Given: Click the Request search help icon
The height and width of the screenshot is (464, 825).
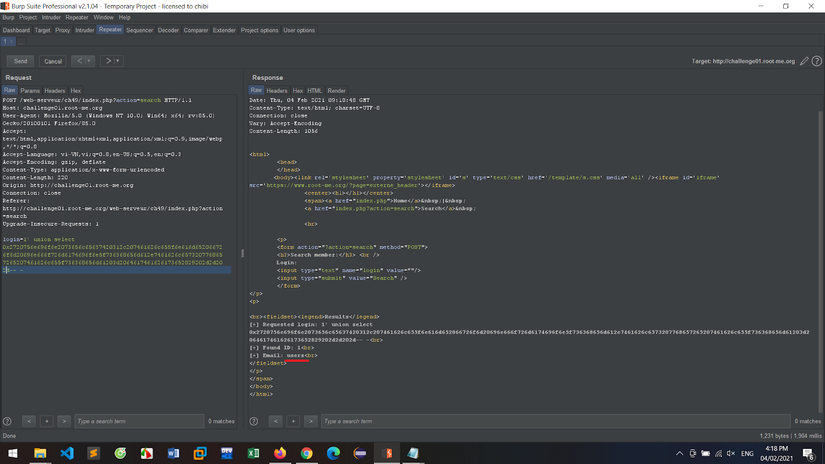Looking at the screenshot, I should coord(8,421).
